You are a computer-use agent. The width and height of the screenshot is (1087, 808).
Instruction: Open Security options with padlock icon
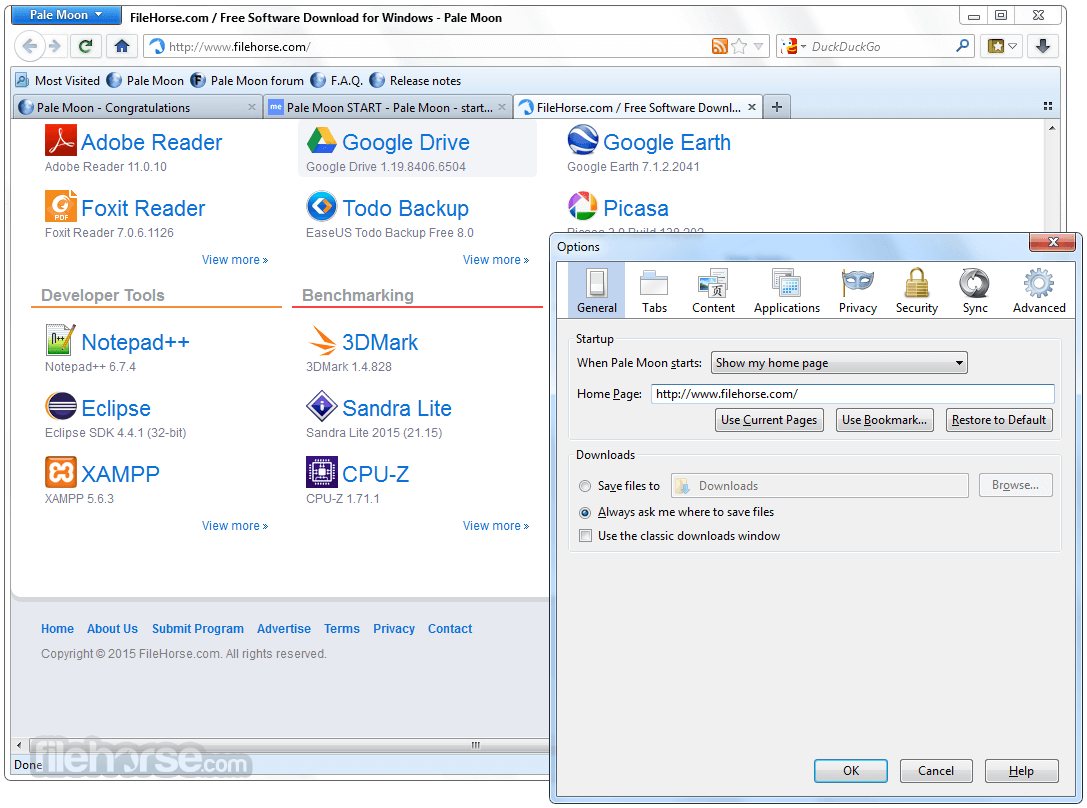coord(916,291)
